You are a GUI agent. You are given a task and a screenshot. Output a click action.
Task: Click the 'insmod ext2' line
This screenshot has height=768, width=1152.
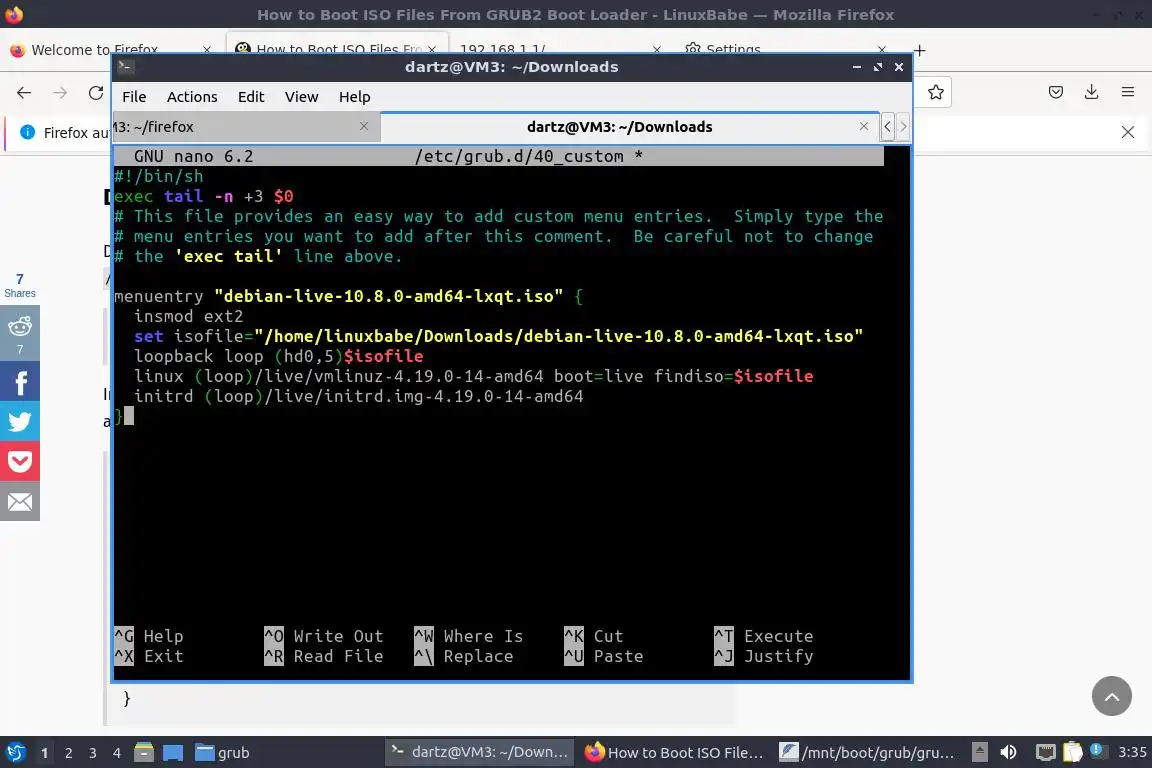coord(188,316)
